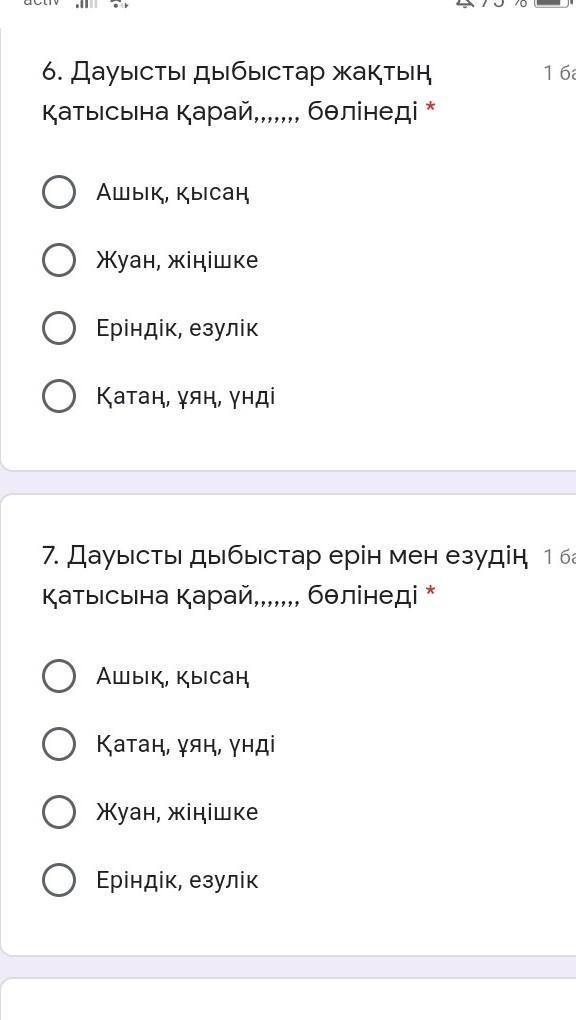Click question 7 title about ерін мен езудің

pos(284,575)
